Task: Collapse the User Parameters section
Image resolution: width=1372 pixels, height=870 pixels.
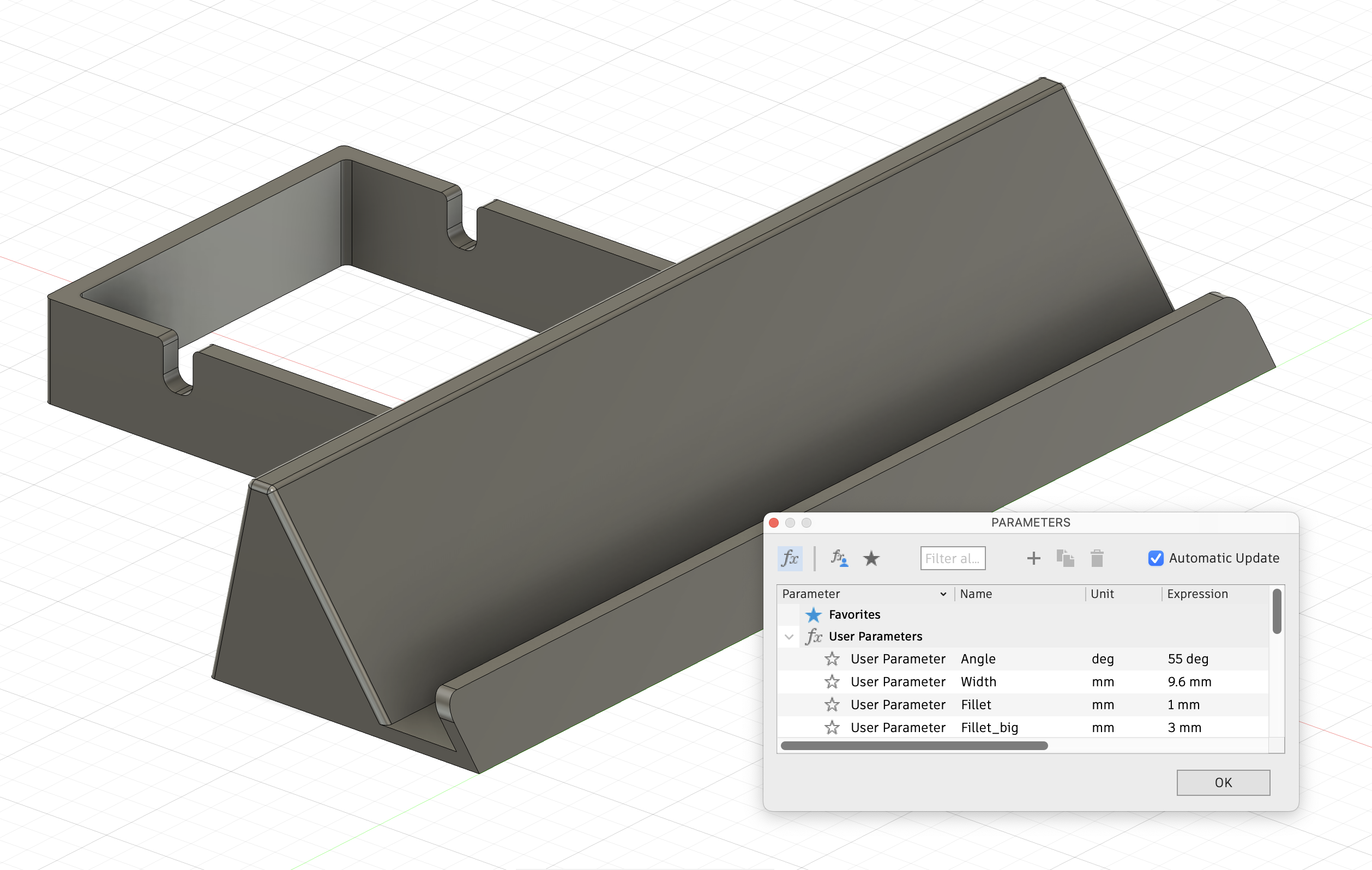Action: (789, 636)
